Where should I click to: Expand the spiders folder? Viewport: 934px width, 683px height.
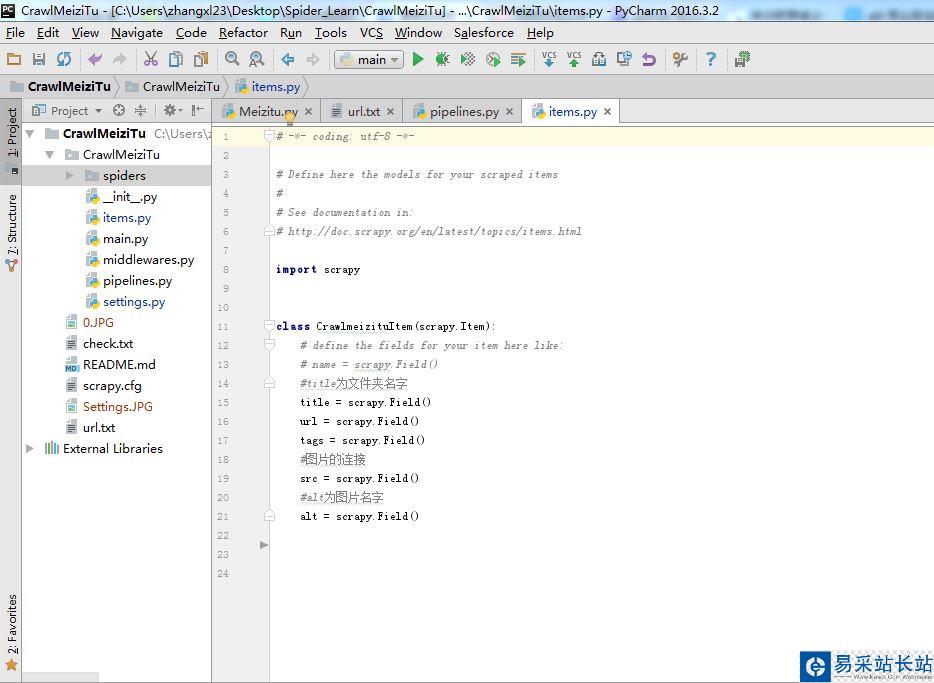point(70,176)
